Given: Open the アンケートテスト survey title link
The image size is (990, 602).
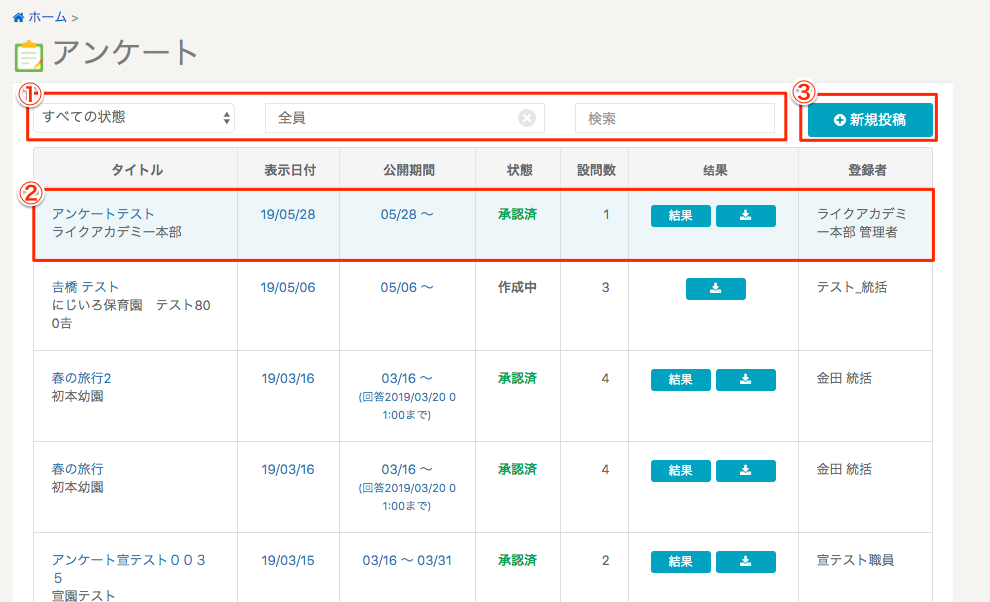Looking at the screenshot, I should click(103, 214).
